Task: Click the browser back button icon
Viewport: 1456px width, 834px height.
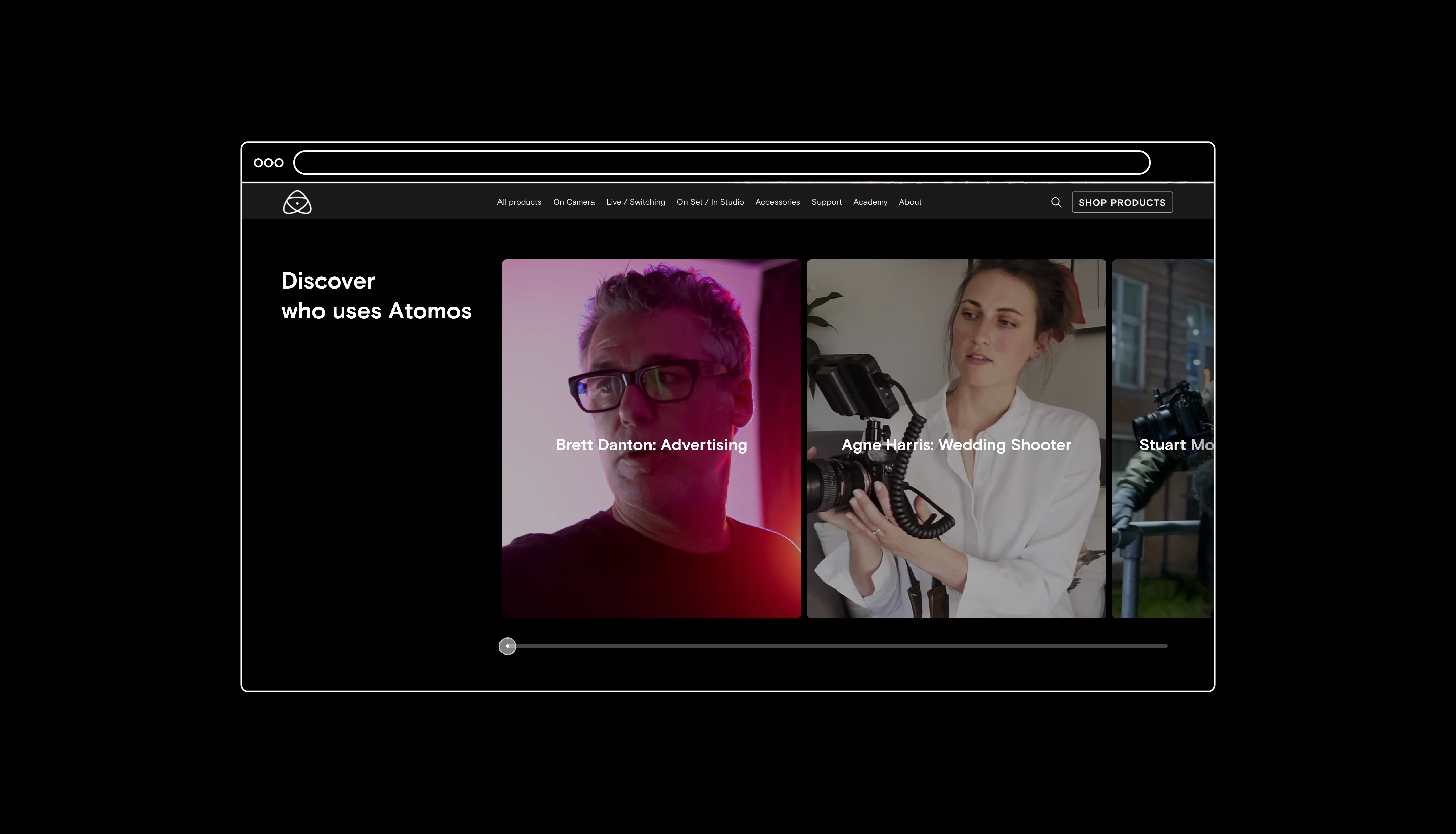Action: [257, 162]
